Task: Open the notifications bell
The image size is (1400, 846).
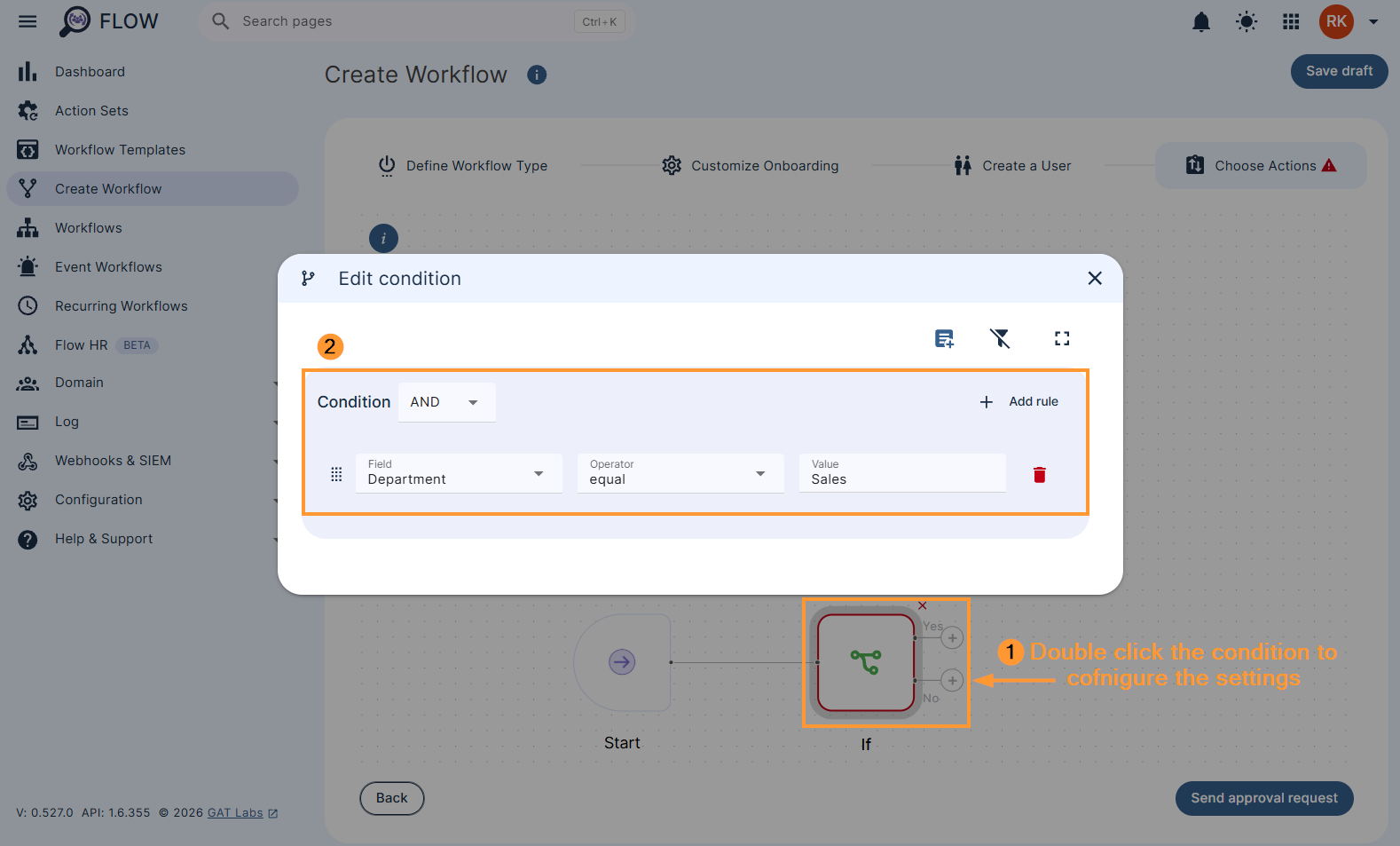Action: [1201, 21]
